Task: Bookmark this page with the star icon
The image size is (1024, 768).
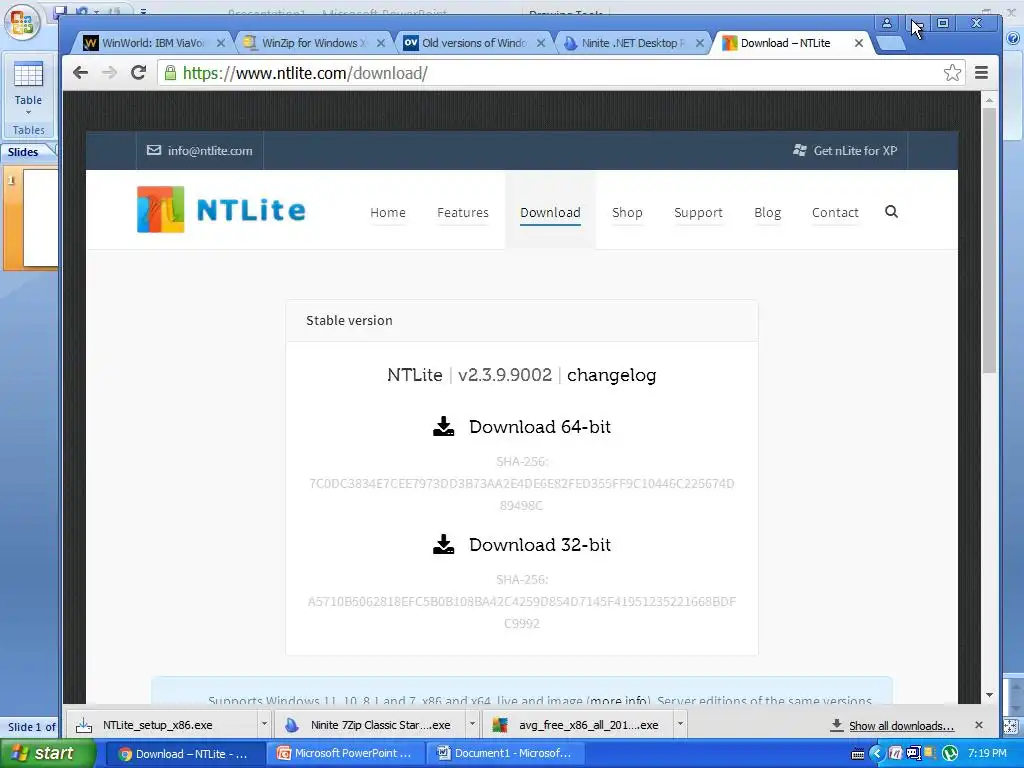Action: pos(952,72)
